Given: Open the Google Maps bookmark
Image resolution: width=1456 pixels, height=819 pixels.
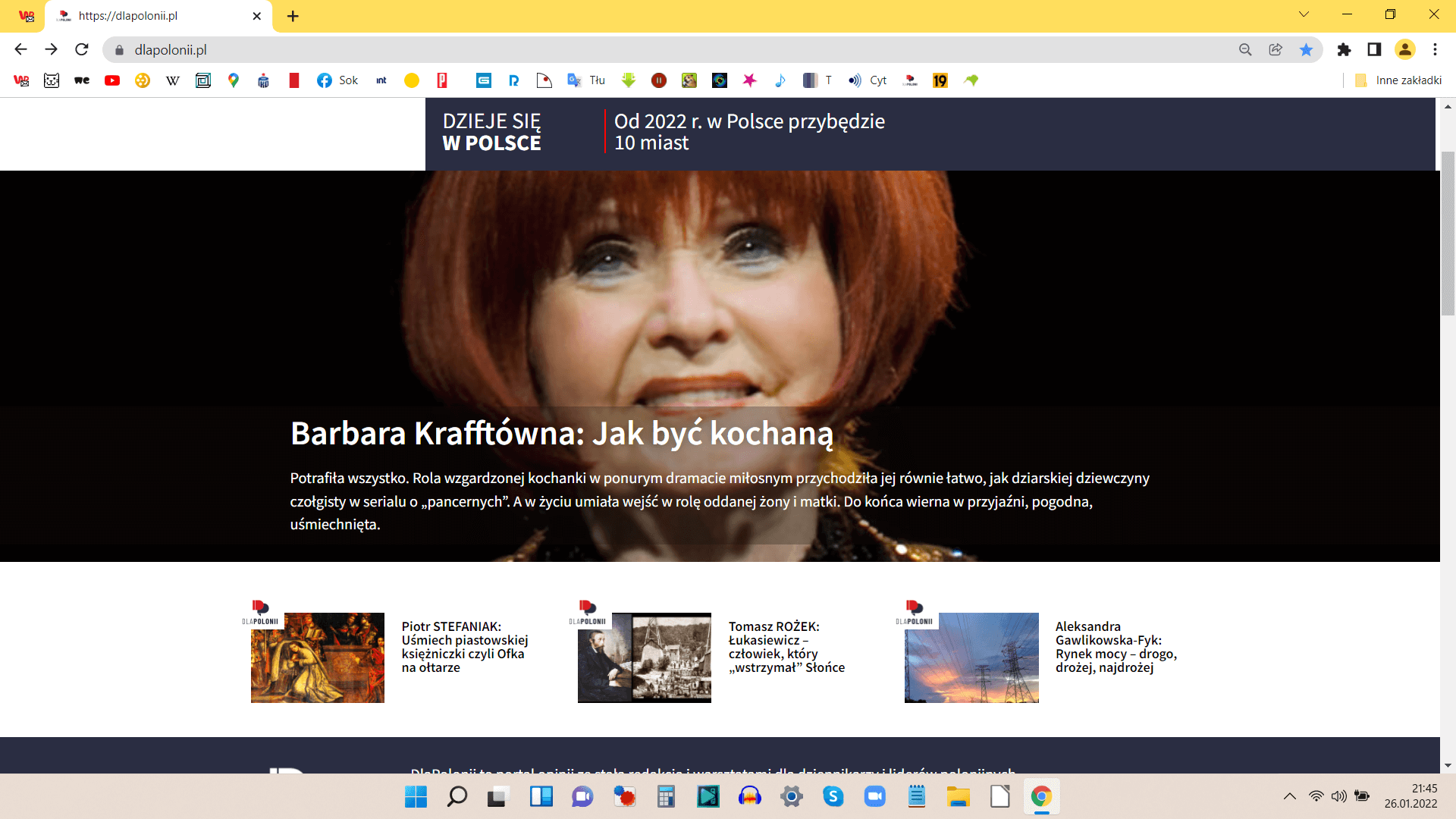Looking at the screenshot, I should coord(234,80).
